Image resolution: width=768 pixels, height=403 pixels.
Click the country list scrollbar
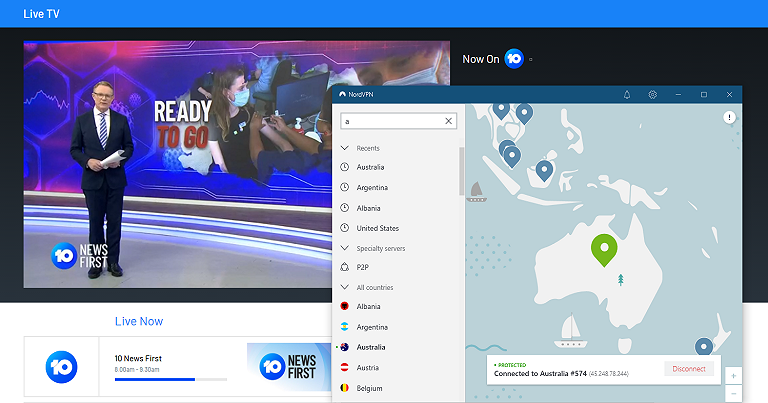[x=461, y=171]
